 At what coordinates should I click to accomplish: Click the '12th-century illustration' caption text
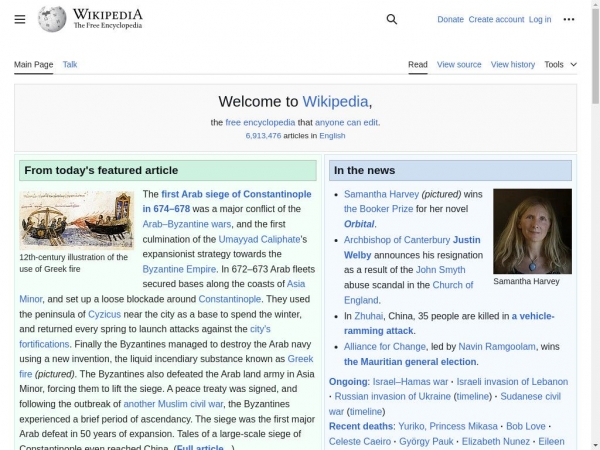(x=73, y=263)
